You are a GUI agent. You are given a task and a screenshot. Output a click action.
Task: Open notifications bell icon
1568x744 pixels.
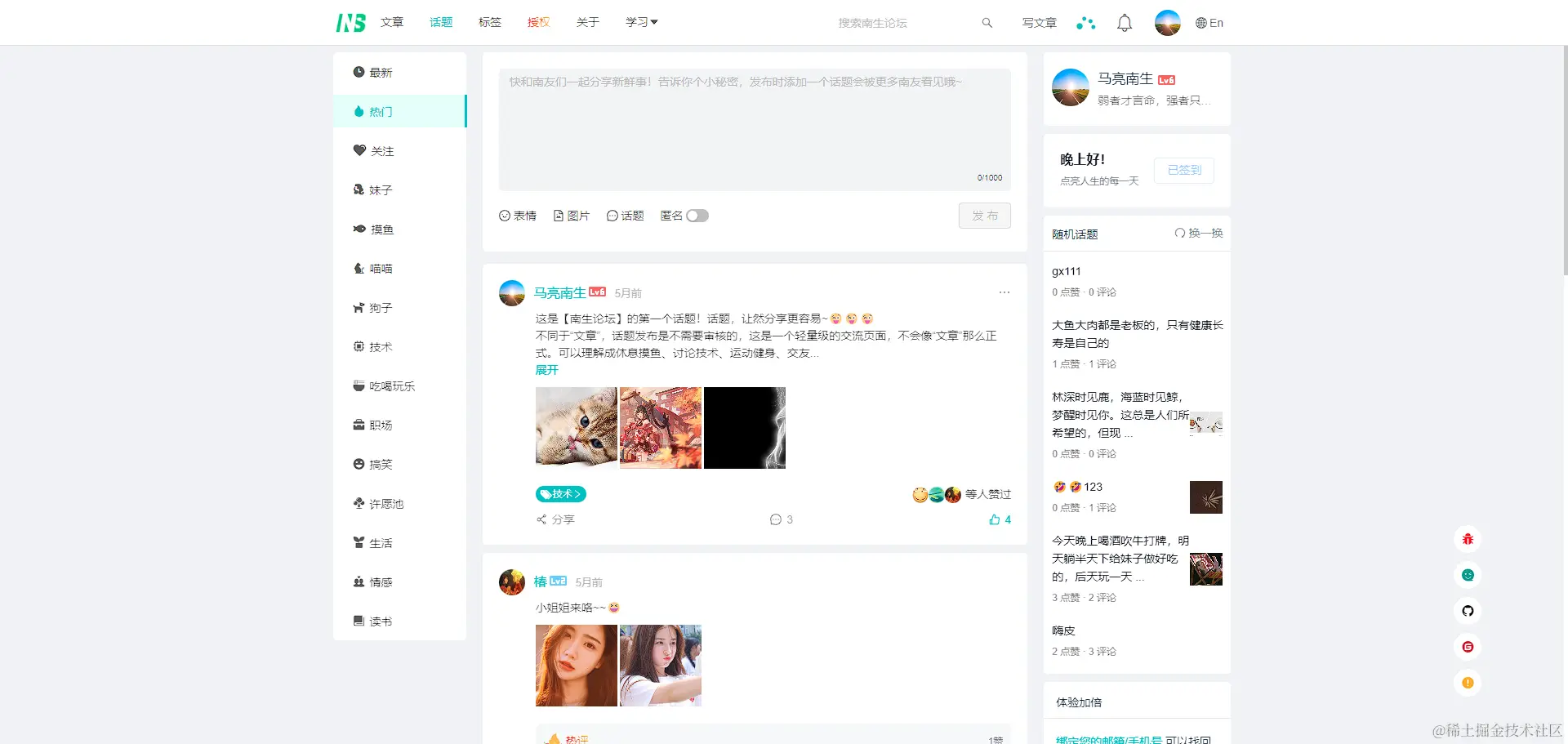click(x=1125, y=23)
